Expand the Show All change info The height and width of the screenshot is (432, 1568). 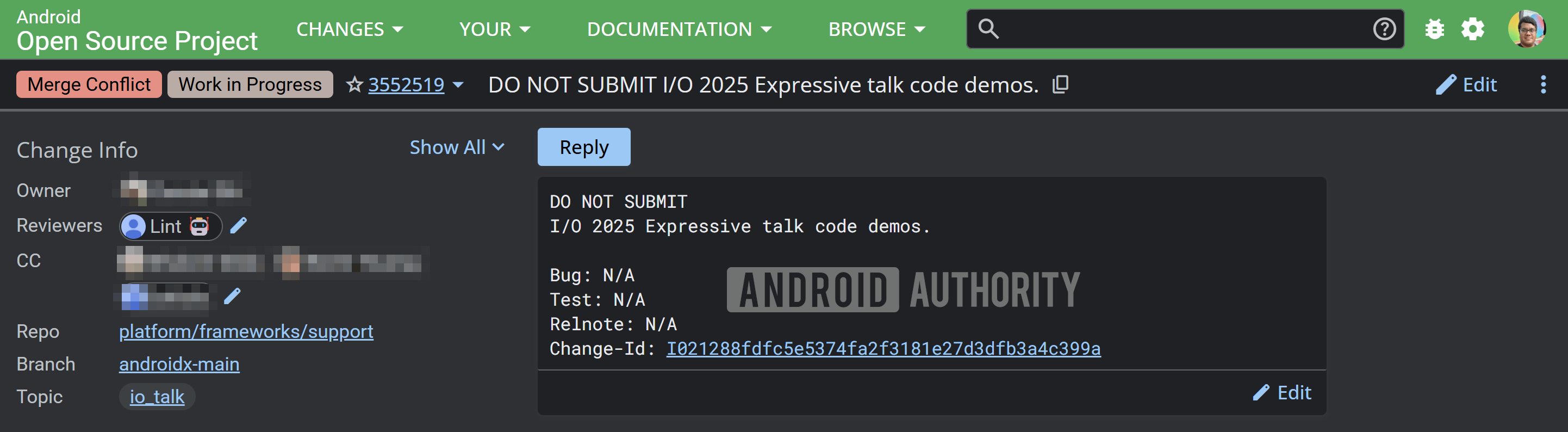457,147
